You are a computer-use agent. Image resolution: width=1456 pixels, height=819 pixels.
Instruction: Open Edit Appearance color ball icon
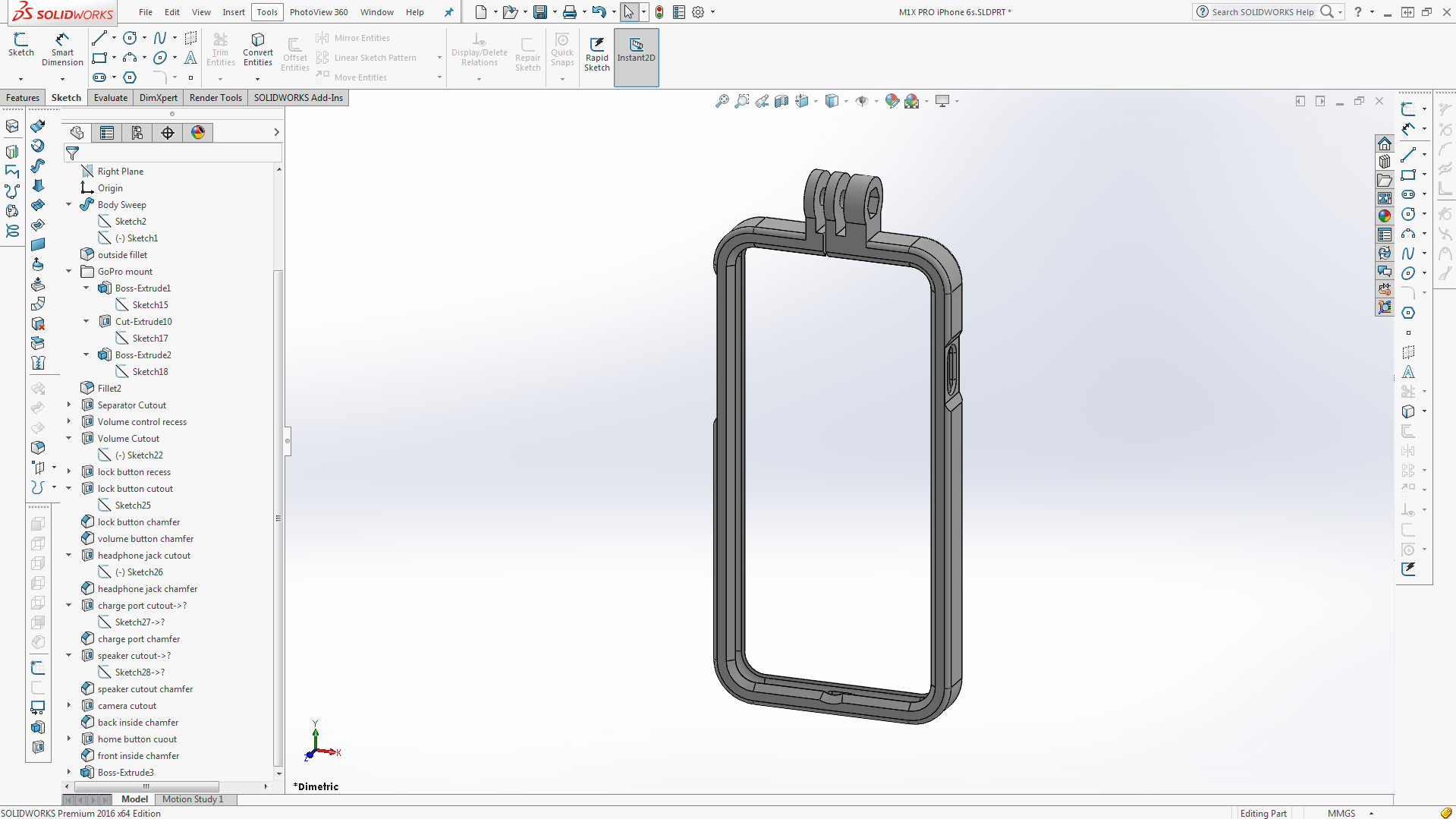click(892, 101)
